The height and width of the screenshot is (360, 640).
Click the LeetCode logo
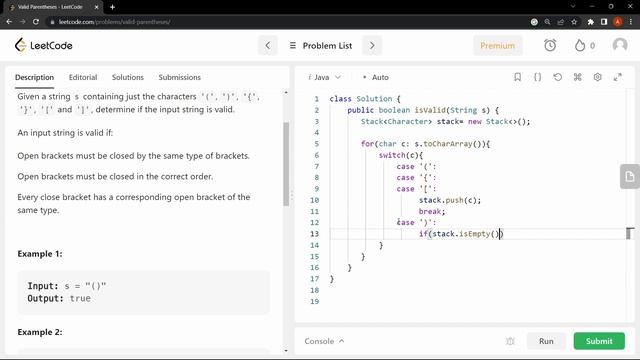point(44,45)
